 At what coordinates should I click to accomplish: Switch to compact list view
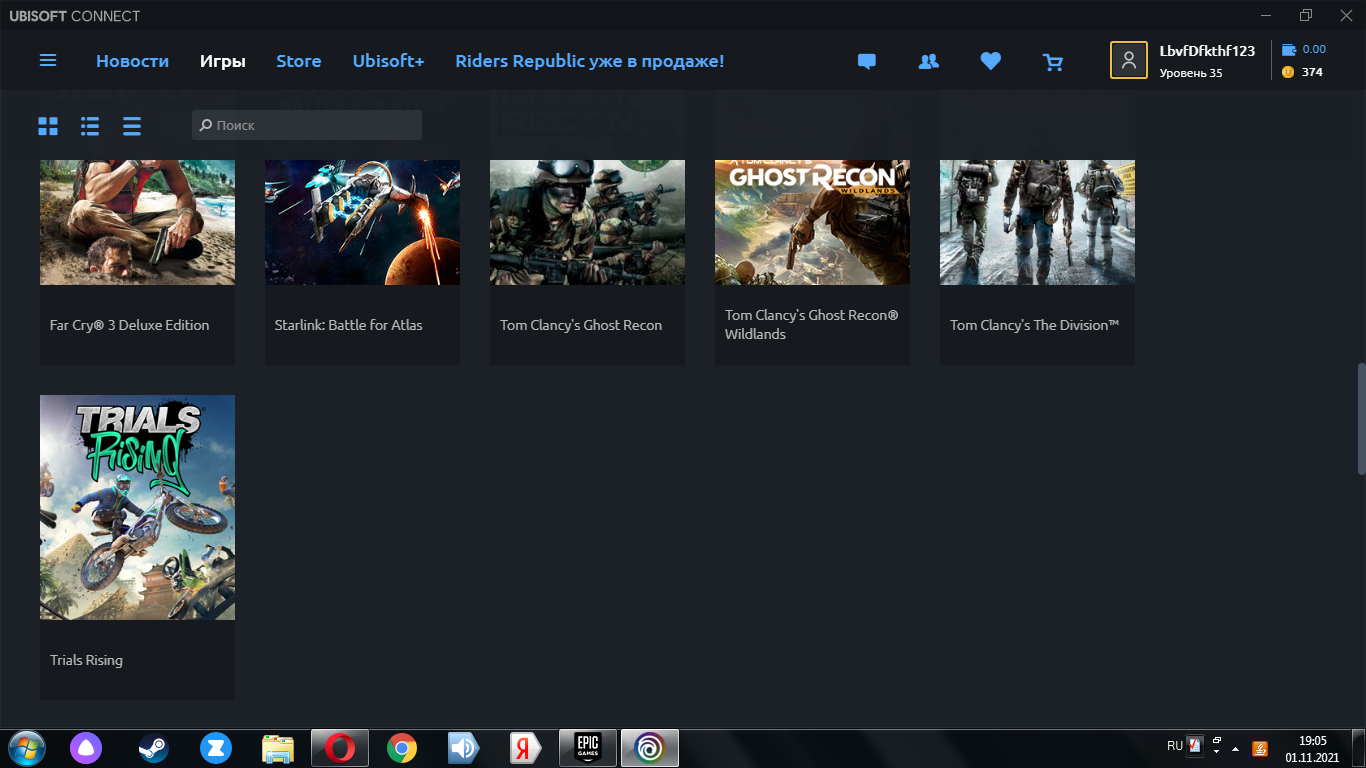[x=132, y=126]
